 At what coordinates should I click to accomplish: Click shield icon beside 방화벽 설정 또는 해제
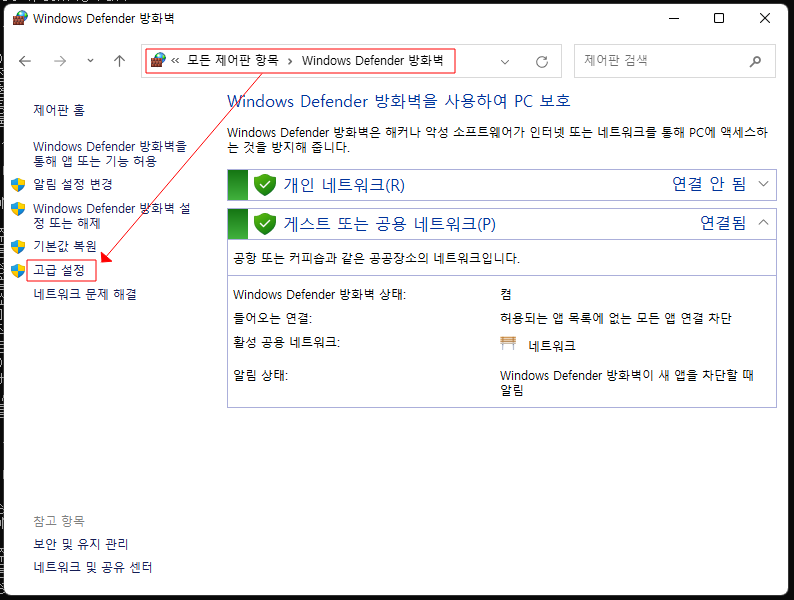point(18,209)
